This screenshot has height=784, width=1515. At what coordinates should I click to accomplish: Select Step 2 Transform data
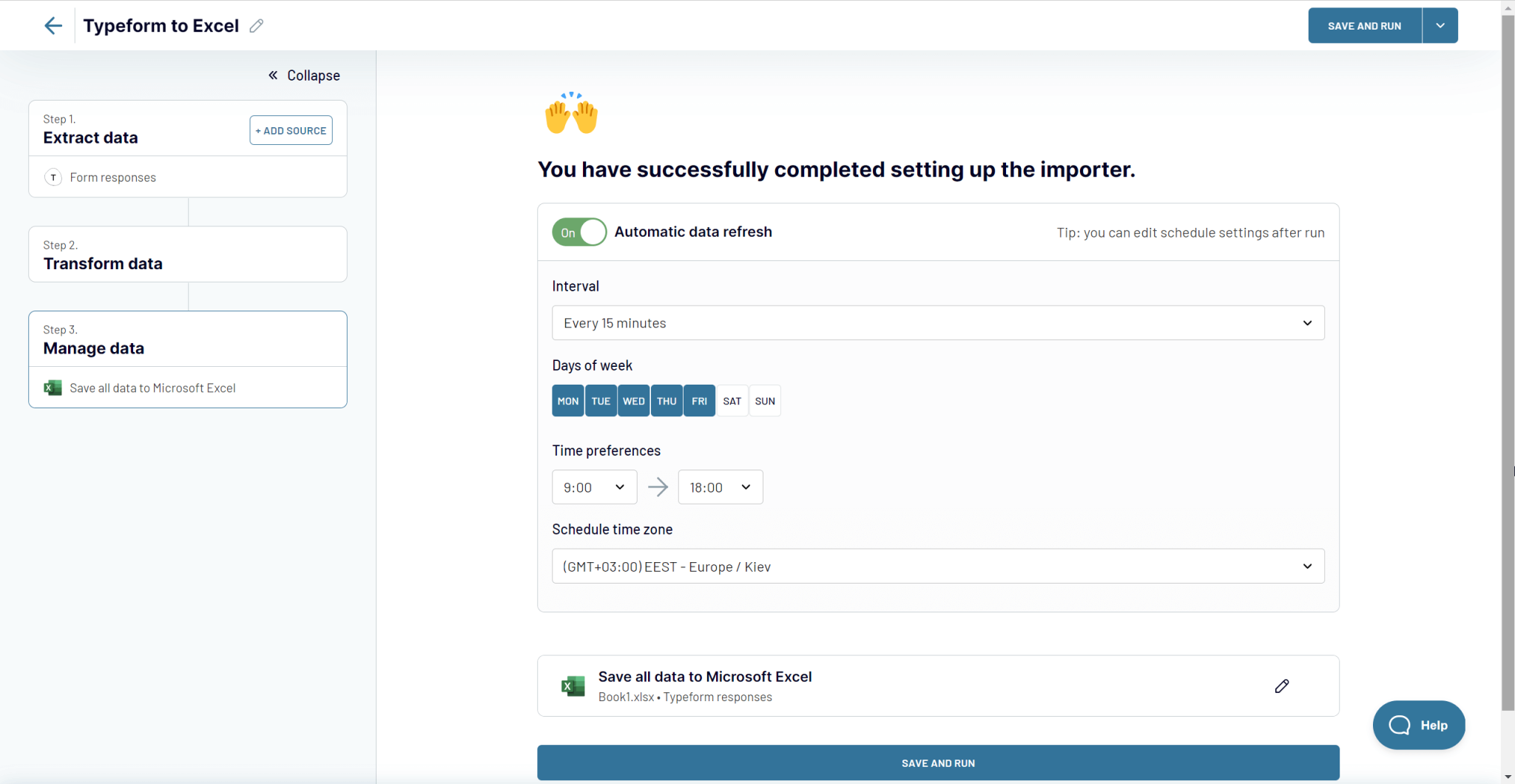[187, 254]
